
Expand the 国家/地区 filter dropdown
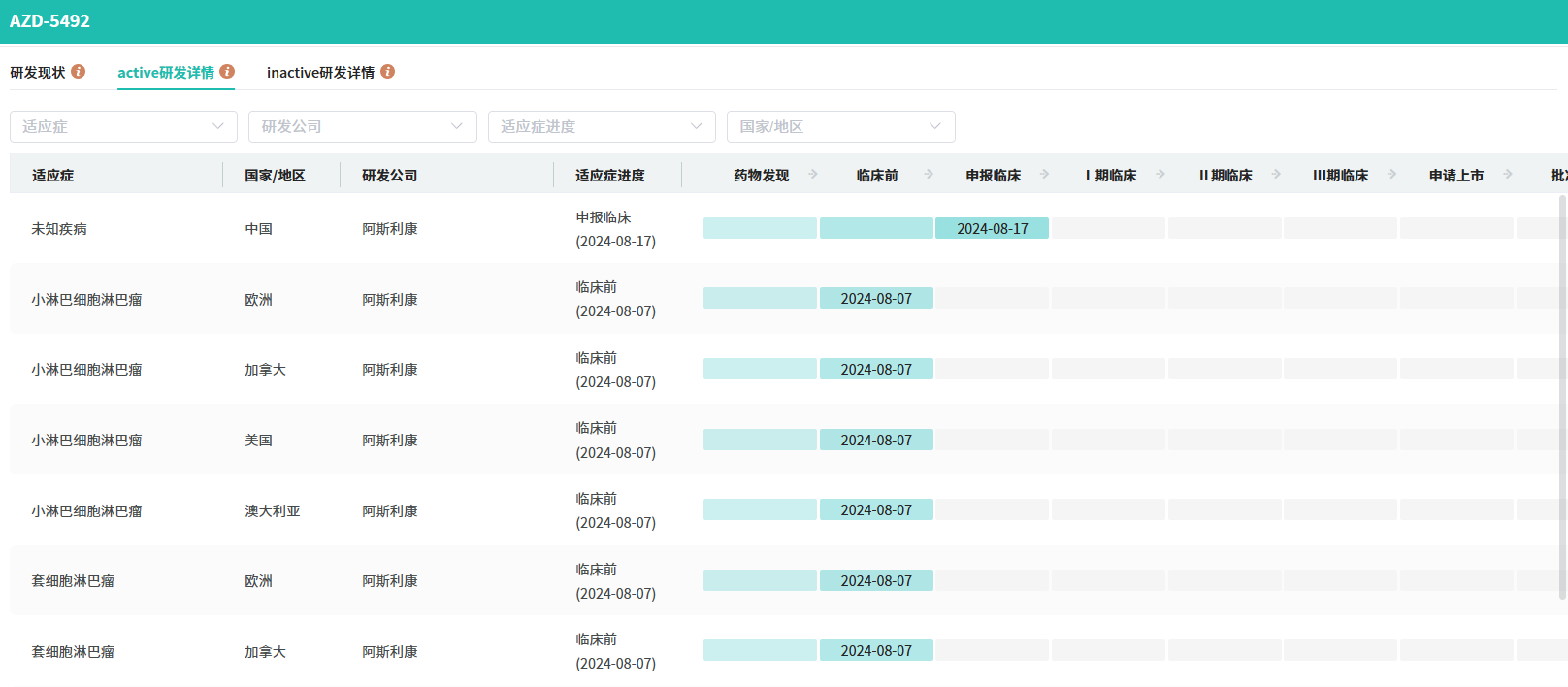840,126
